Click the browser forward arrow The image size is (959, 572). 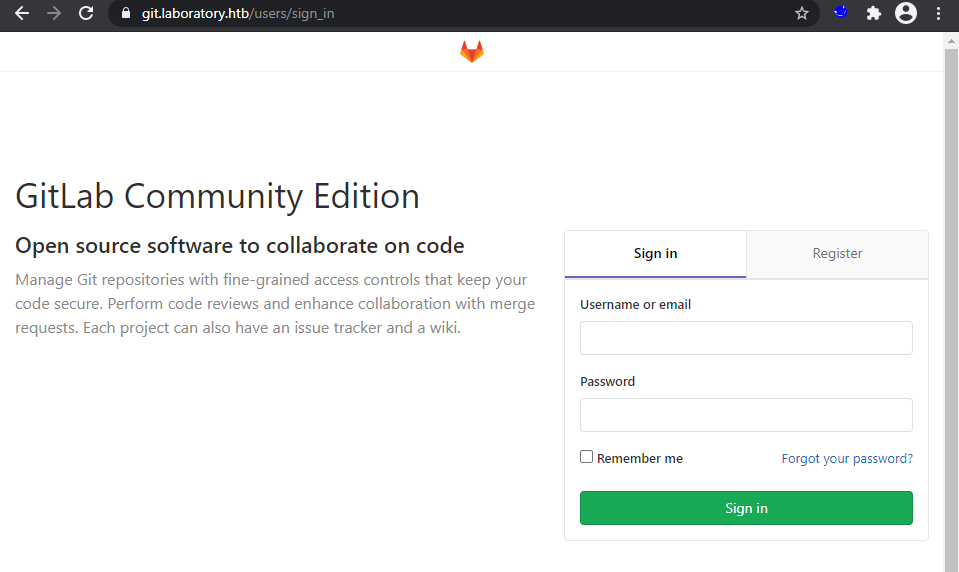pos(53,14)
